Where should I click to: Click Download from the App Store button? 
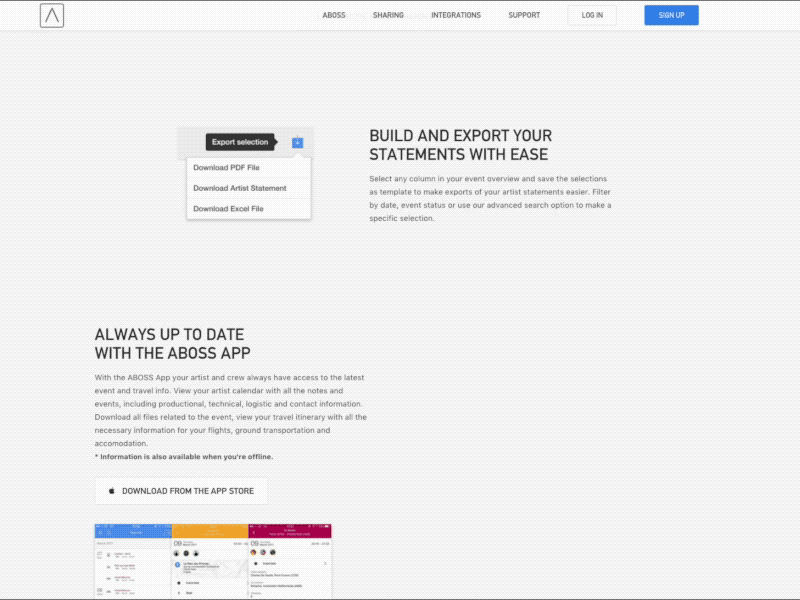pos(181,491)
